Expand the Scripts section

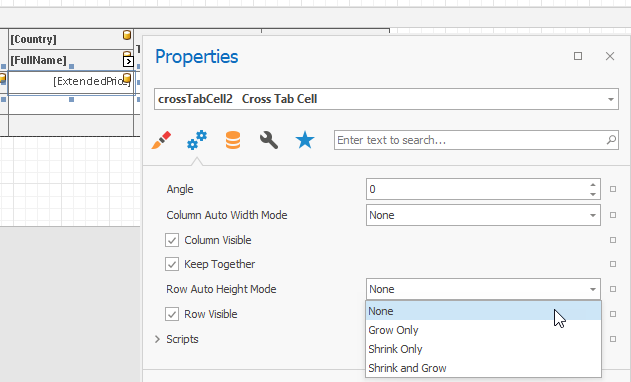[x=157, y=339]
